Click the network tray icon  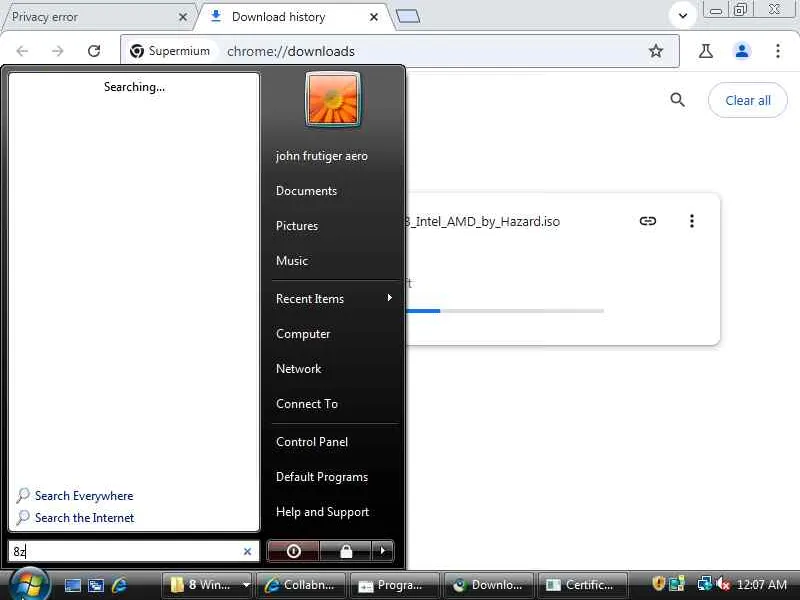point(705,584)
